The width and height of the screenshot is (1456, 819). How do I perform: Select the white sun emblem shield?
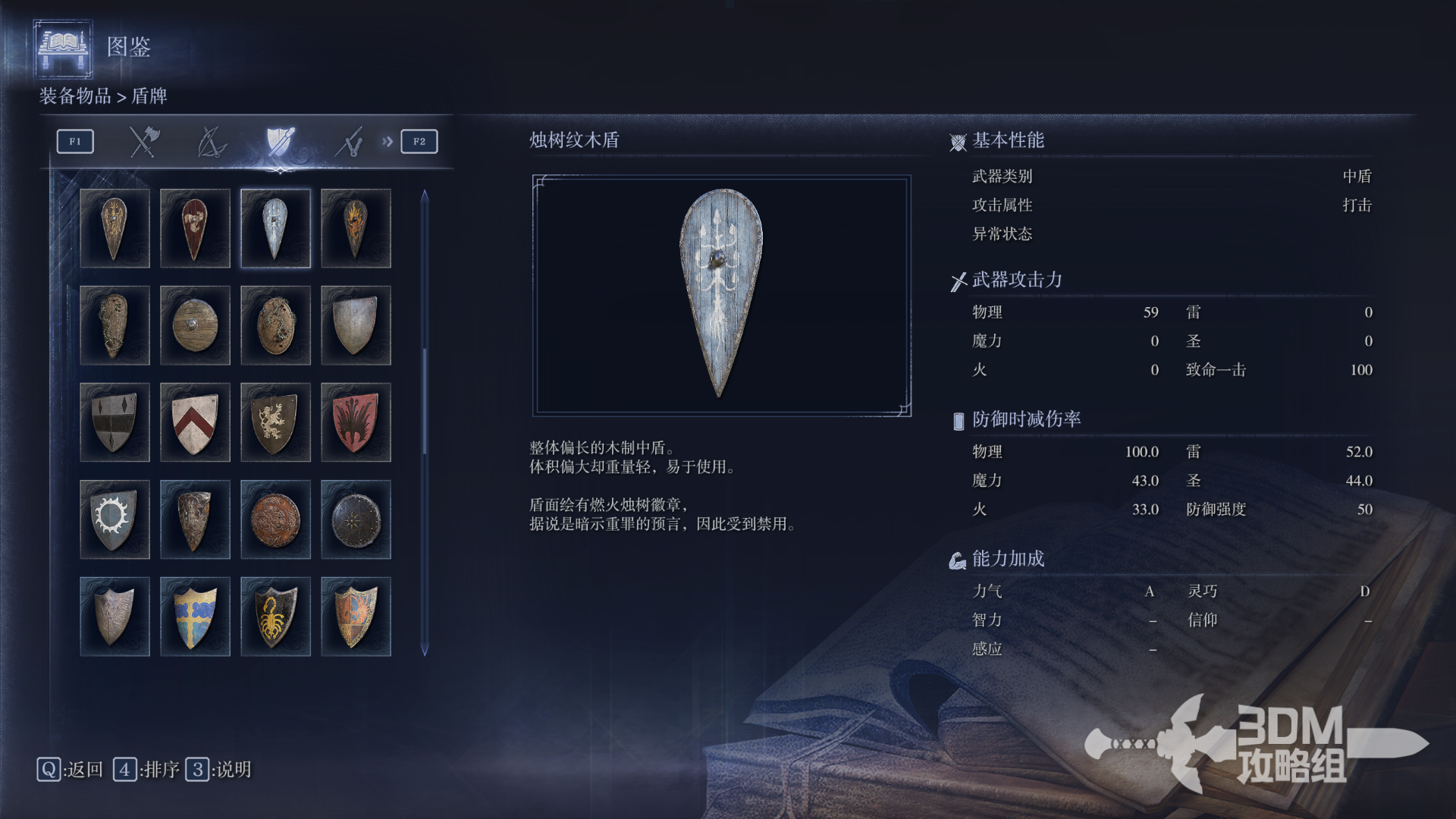tap(115, 519)
